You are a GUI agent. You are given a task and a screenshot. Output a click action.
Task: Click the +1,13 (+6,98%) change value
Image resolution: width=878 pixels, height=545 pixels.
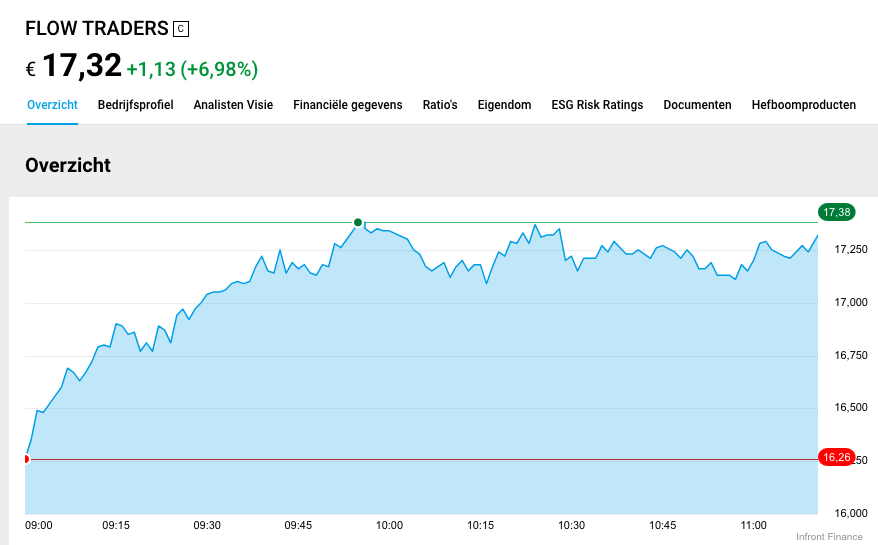[192, 69]
